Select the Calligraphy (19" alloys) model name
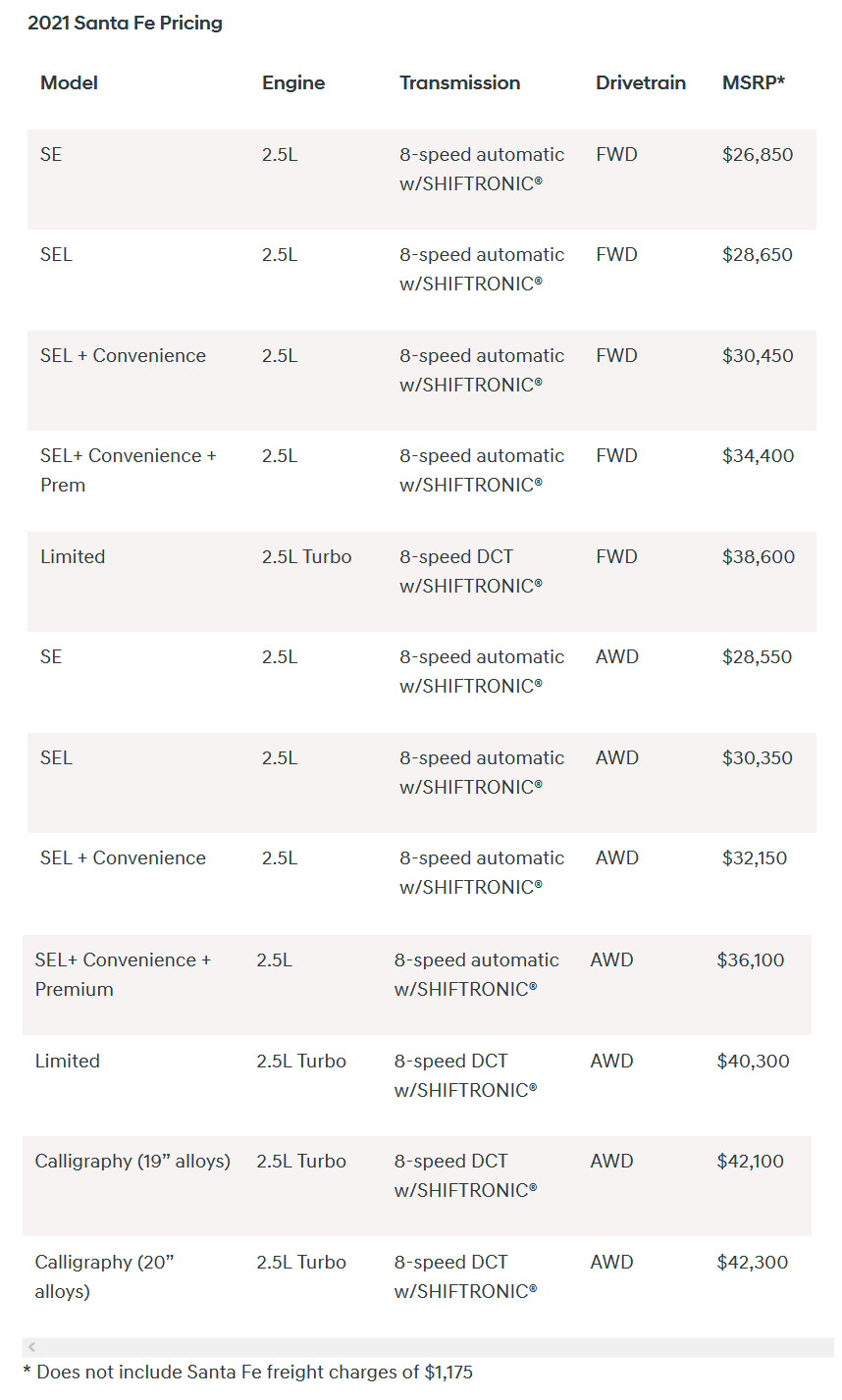 click(x=132, y=1161)
